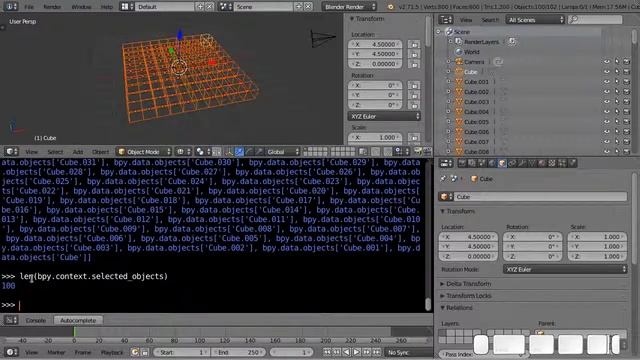This screenshot has width=640, height=360.
Task: Open the Render properties tab
Action: 462,163
